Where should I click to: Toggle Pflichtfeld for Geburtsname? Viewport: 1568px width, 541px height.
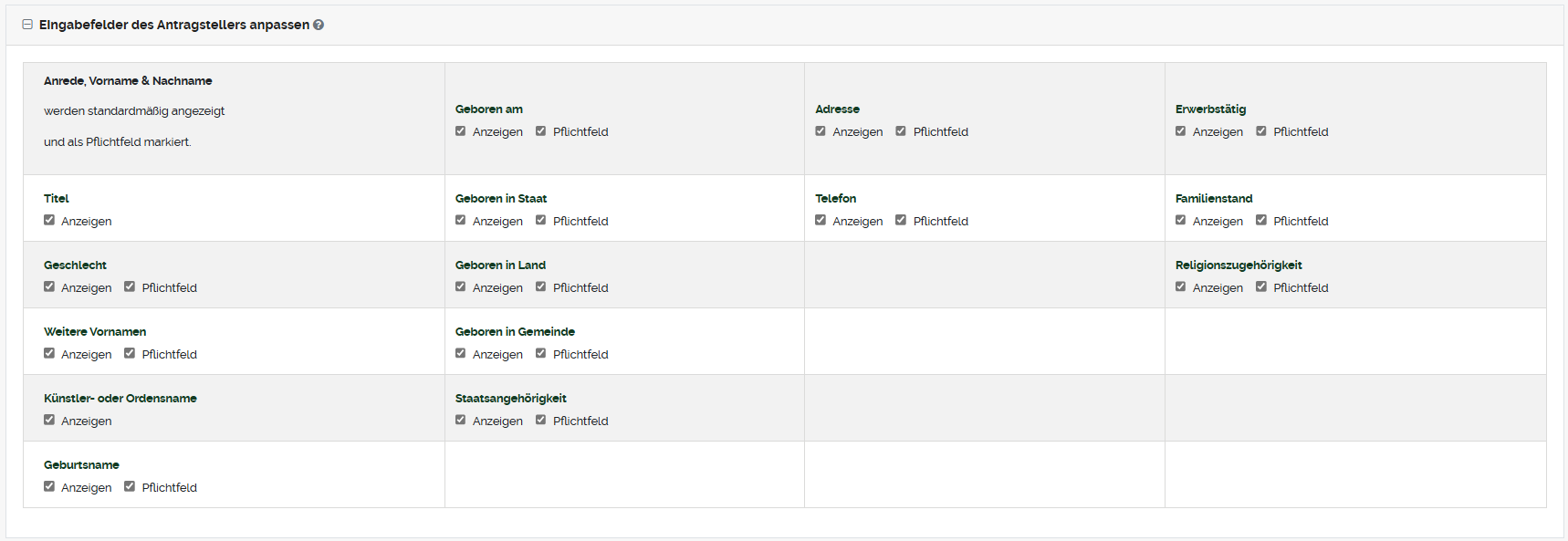click(130, 486)
